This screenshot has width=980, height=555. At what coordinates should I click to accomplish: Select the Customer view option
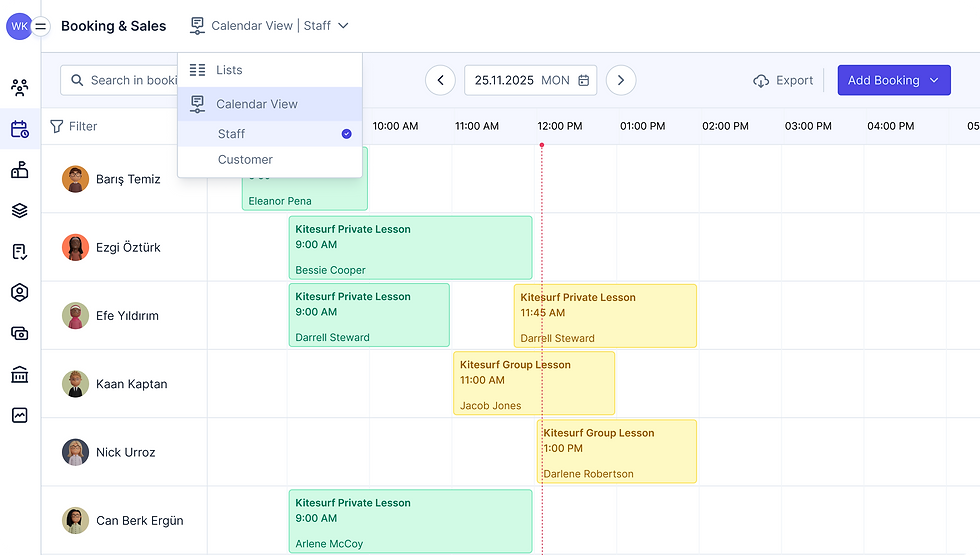(245, 160)
